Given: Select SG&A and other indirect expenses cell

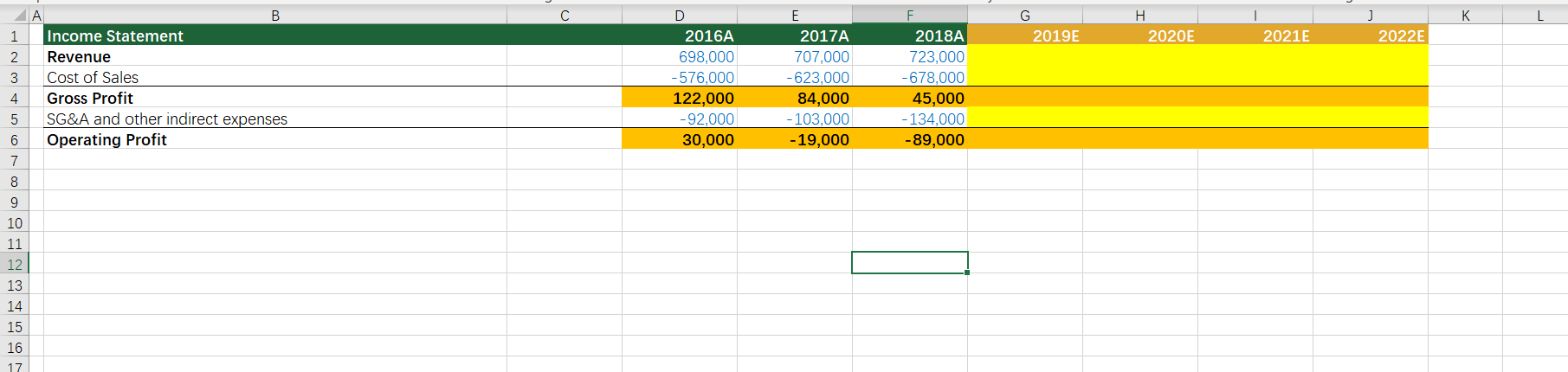Looking at the screenshot, I should coord(275,119).
